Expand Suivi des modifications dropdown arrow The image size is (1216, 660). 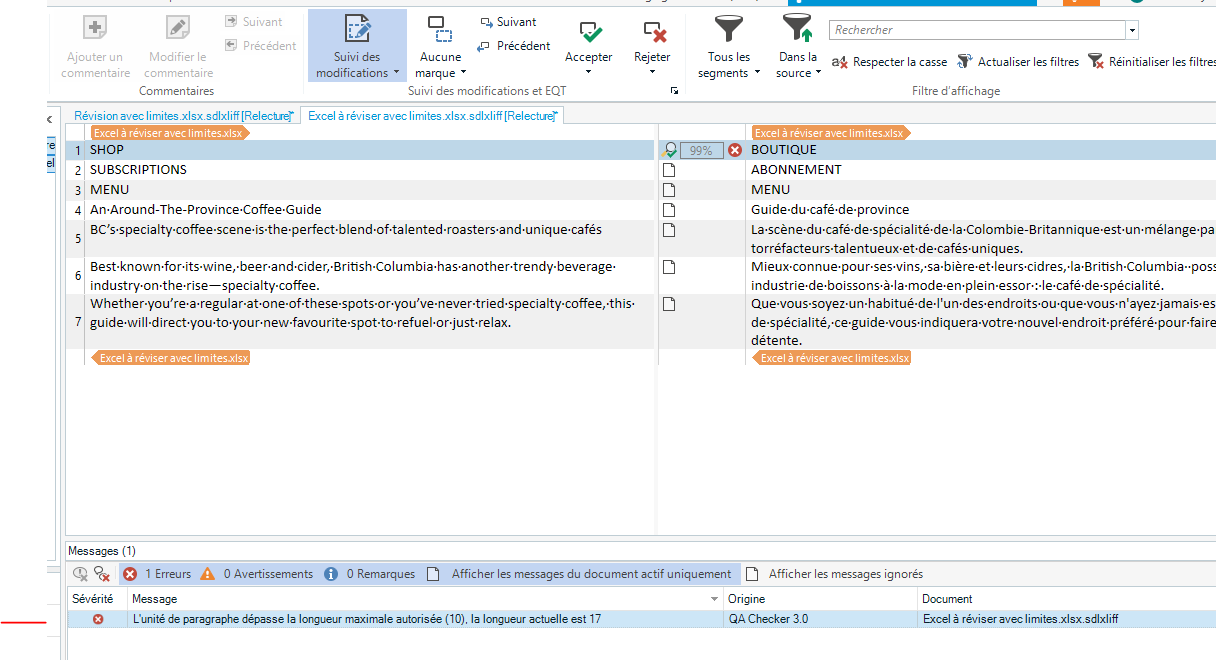pyautogui.click(x=396, y=73)
